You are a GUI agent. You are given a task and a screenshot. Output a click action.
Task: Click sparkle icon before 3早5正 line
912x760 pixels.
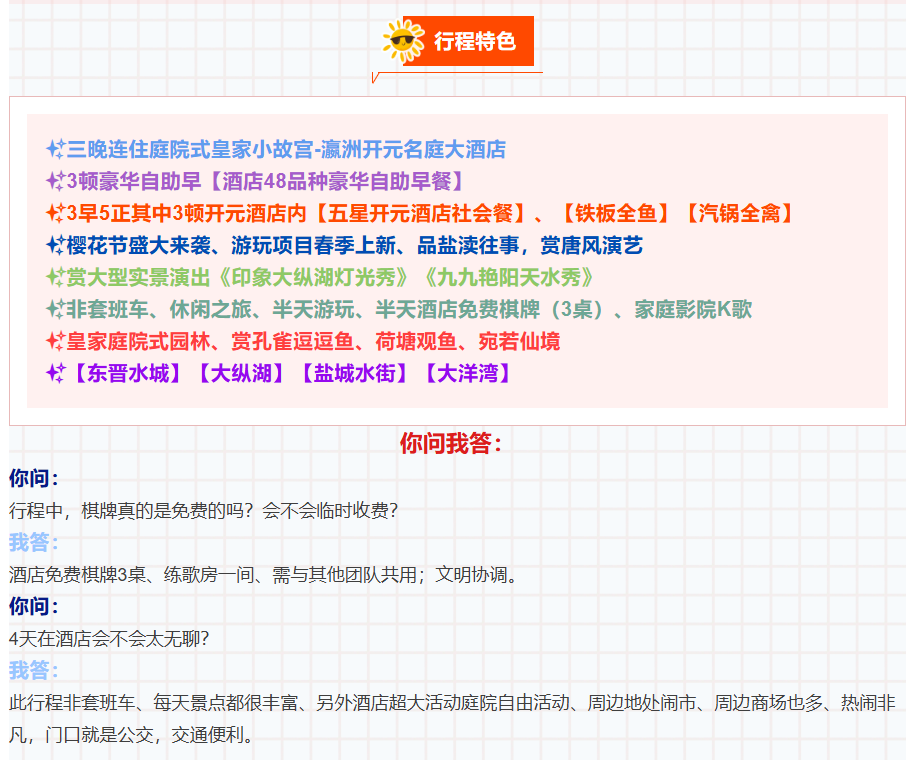(x=56, y=213)
